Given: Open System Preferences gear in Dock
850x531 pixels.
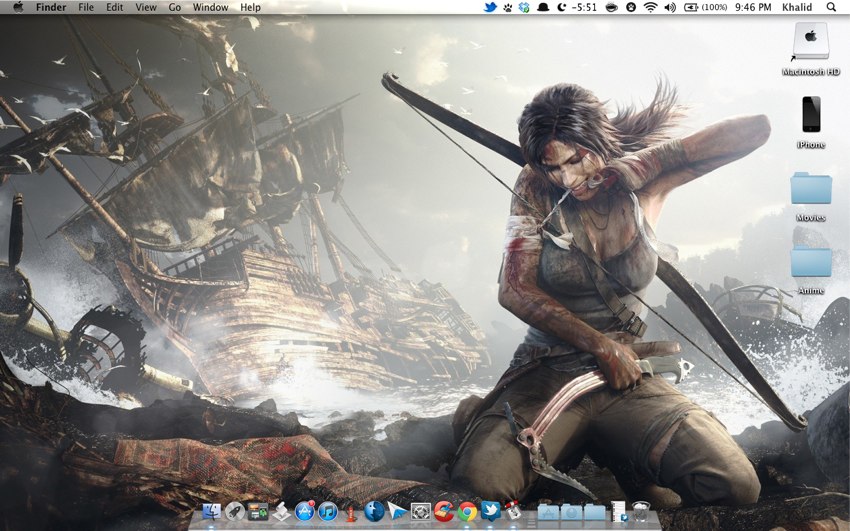Looking at the screenshot, I should [421, 511].
